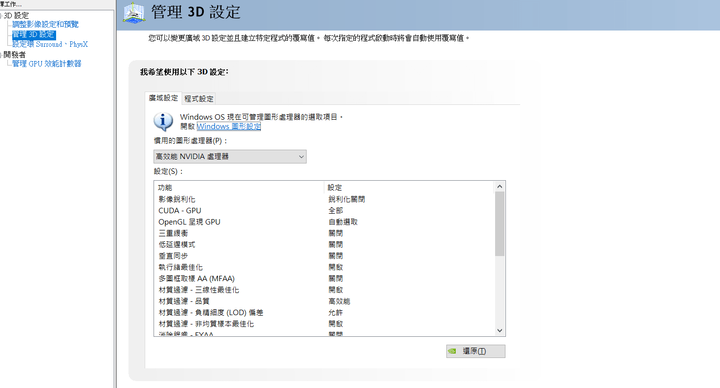The width and height of the screenshot is (720, 388).
Task: Click the 功能 column header
Action: 239,187
